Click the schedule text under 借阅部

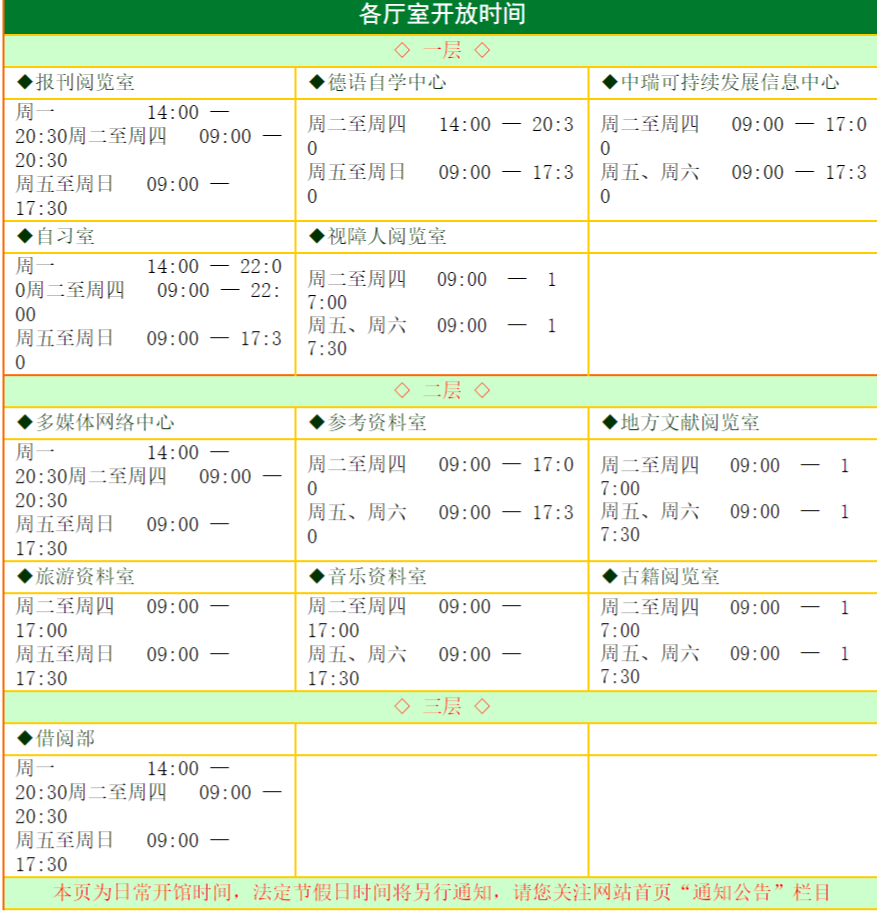149,816
